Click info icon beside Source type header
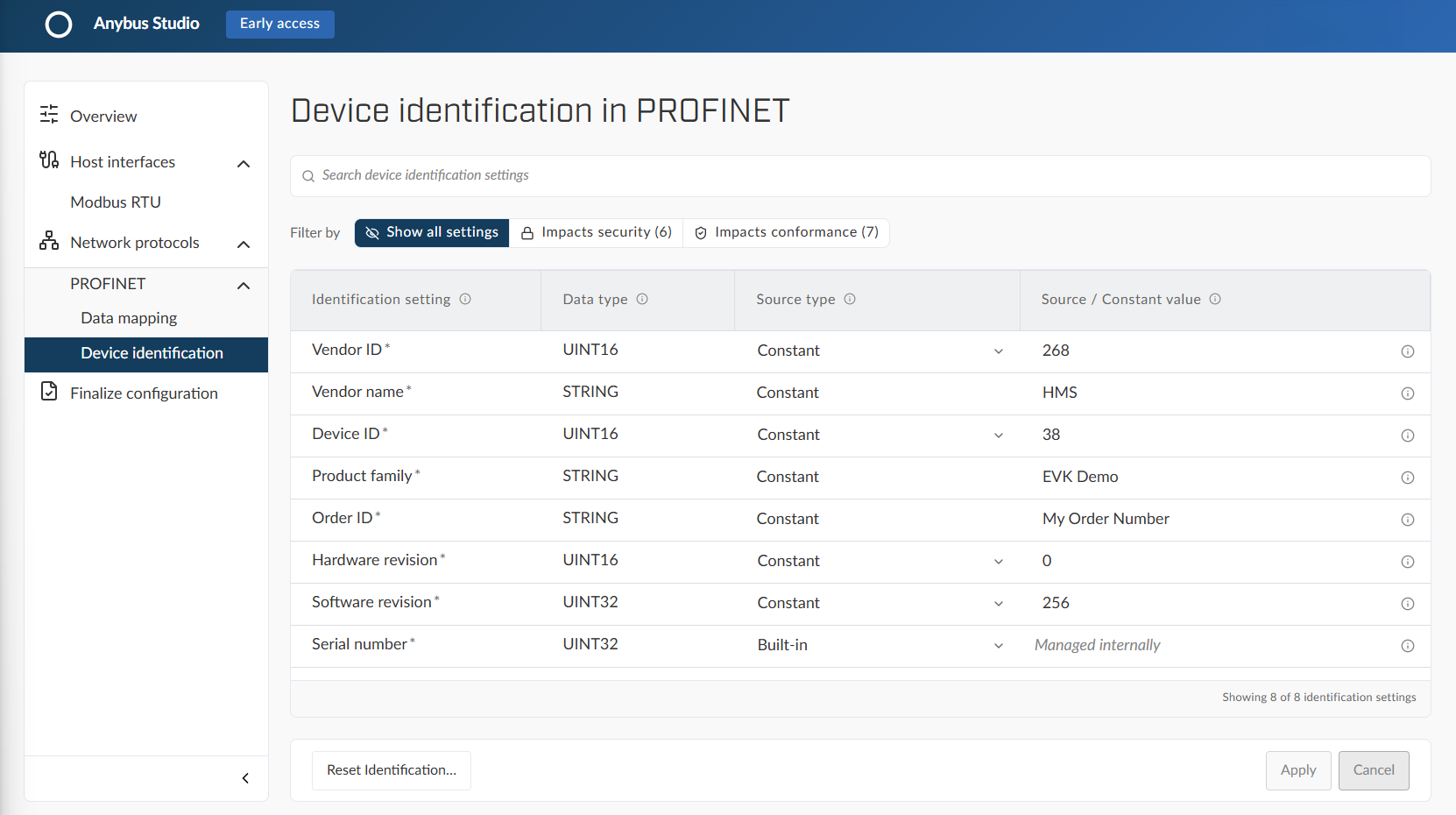The width and height of the screenshot is (1456, 815). [x=850, y=299]
